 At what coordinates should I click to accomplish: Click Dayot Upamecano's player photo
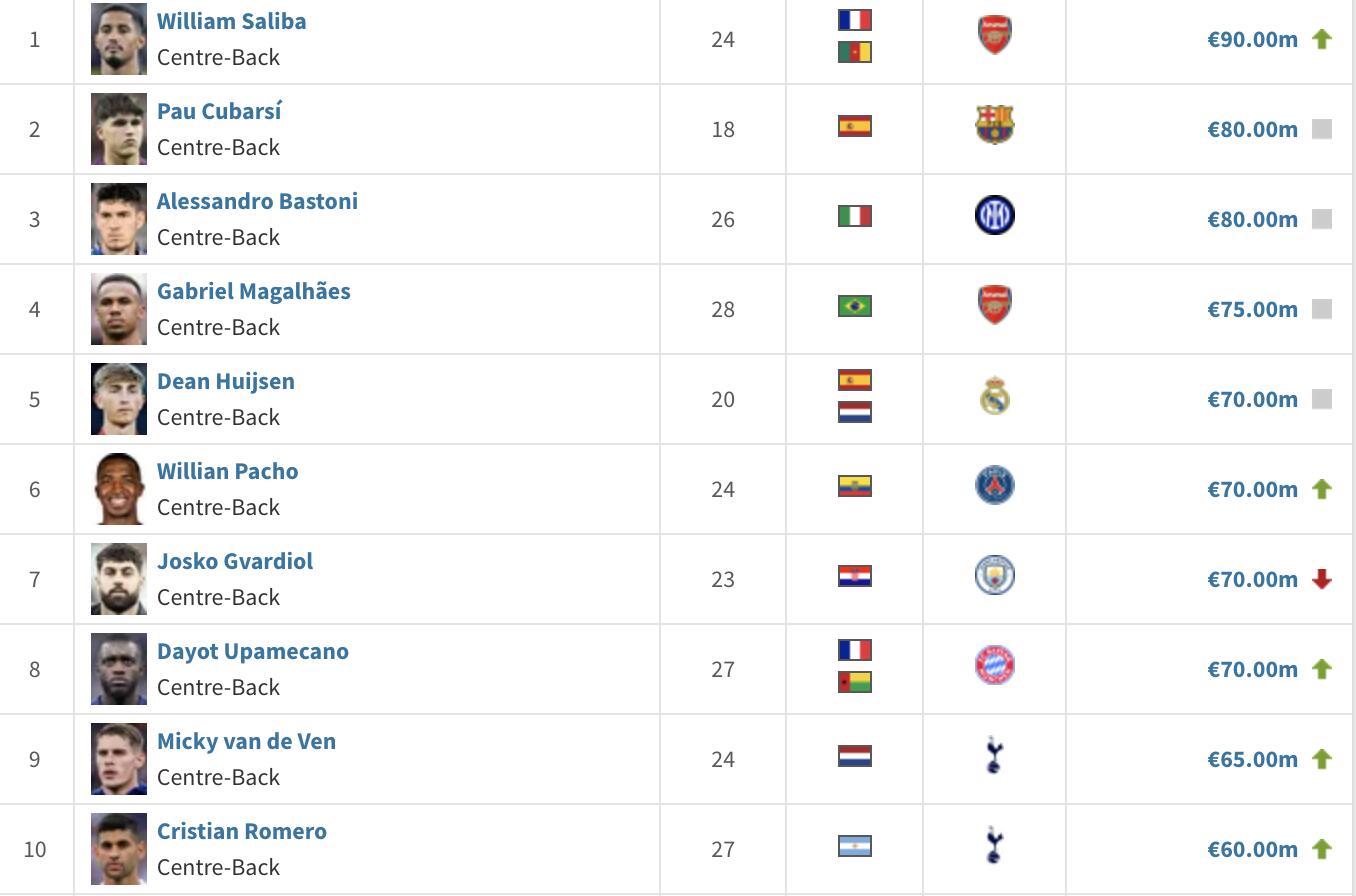118,668
